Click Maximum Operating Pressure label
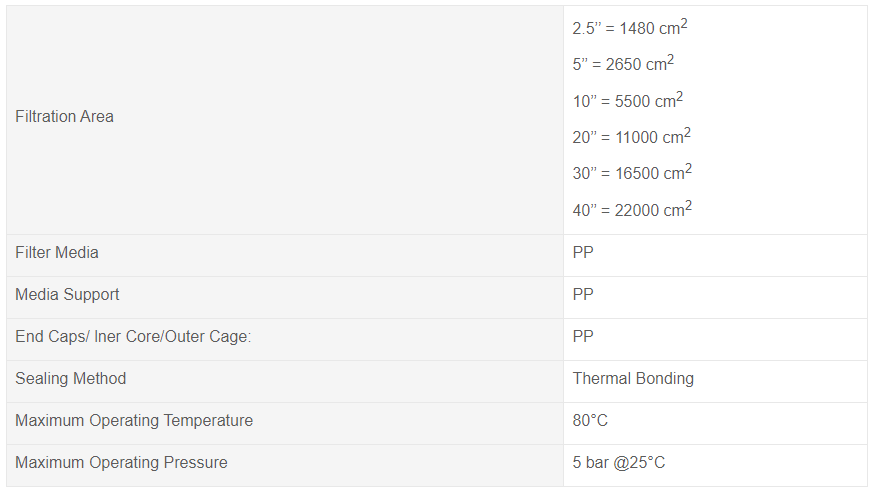875x491 pixels. click(121, 463)
